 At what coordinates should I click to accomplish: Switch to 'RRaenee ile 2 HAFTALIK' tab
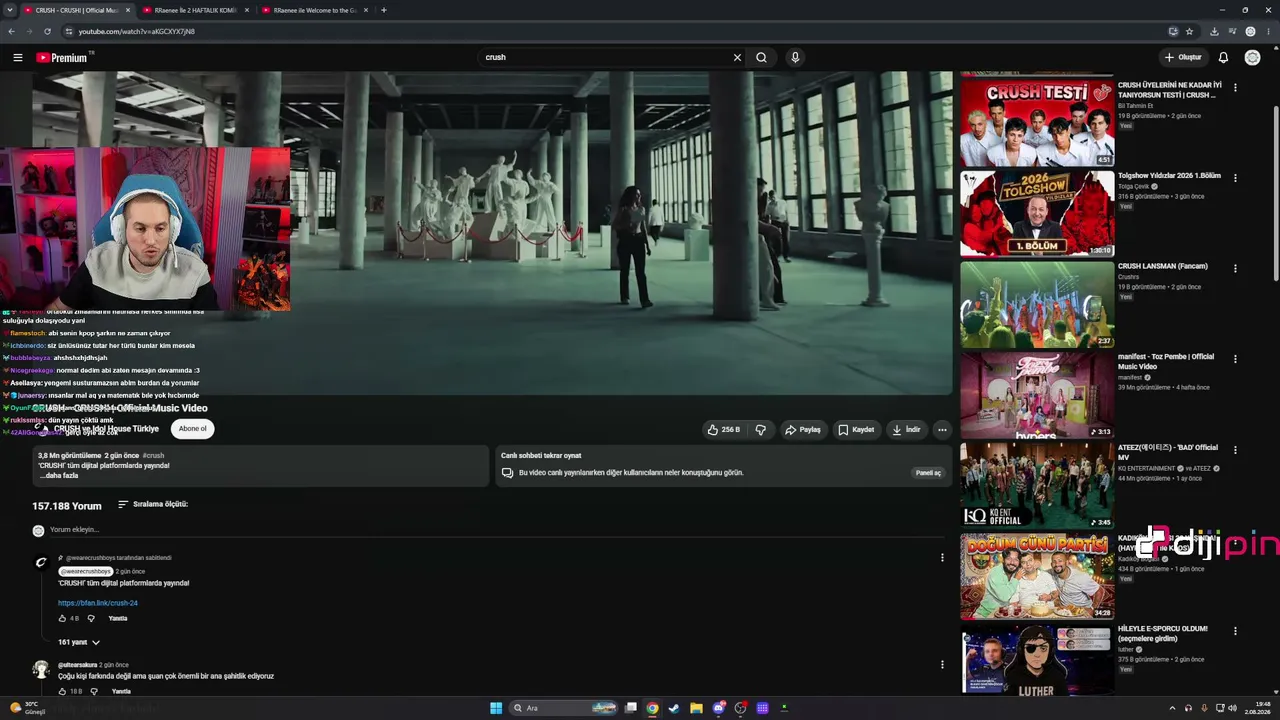(x=195, y=10)
